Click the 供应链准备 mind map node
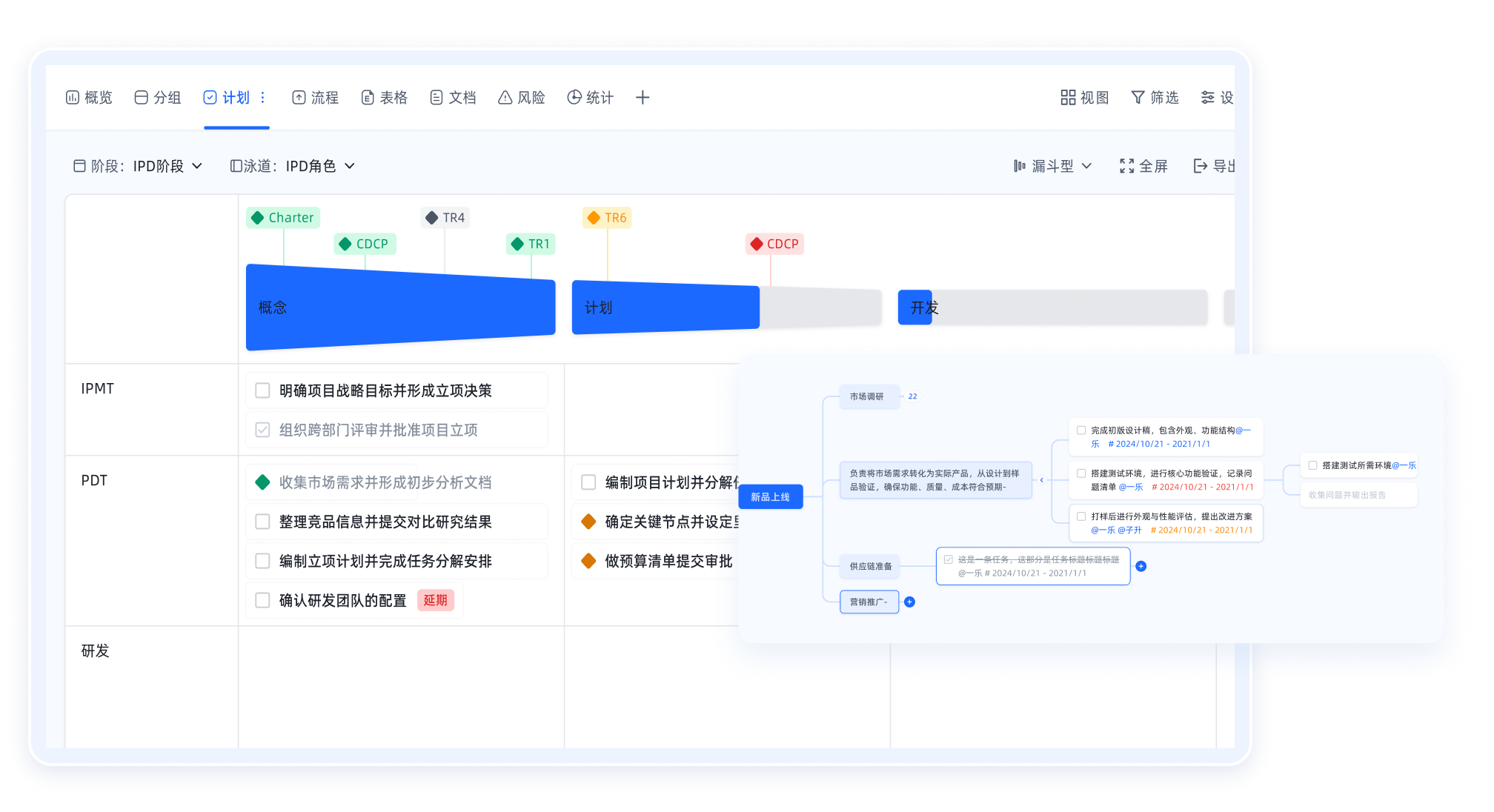The image size is (1494, 812). [x=870, y=566]
